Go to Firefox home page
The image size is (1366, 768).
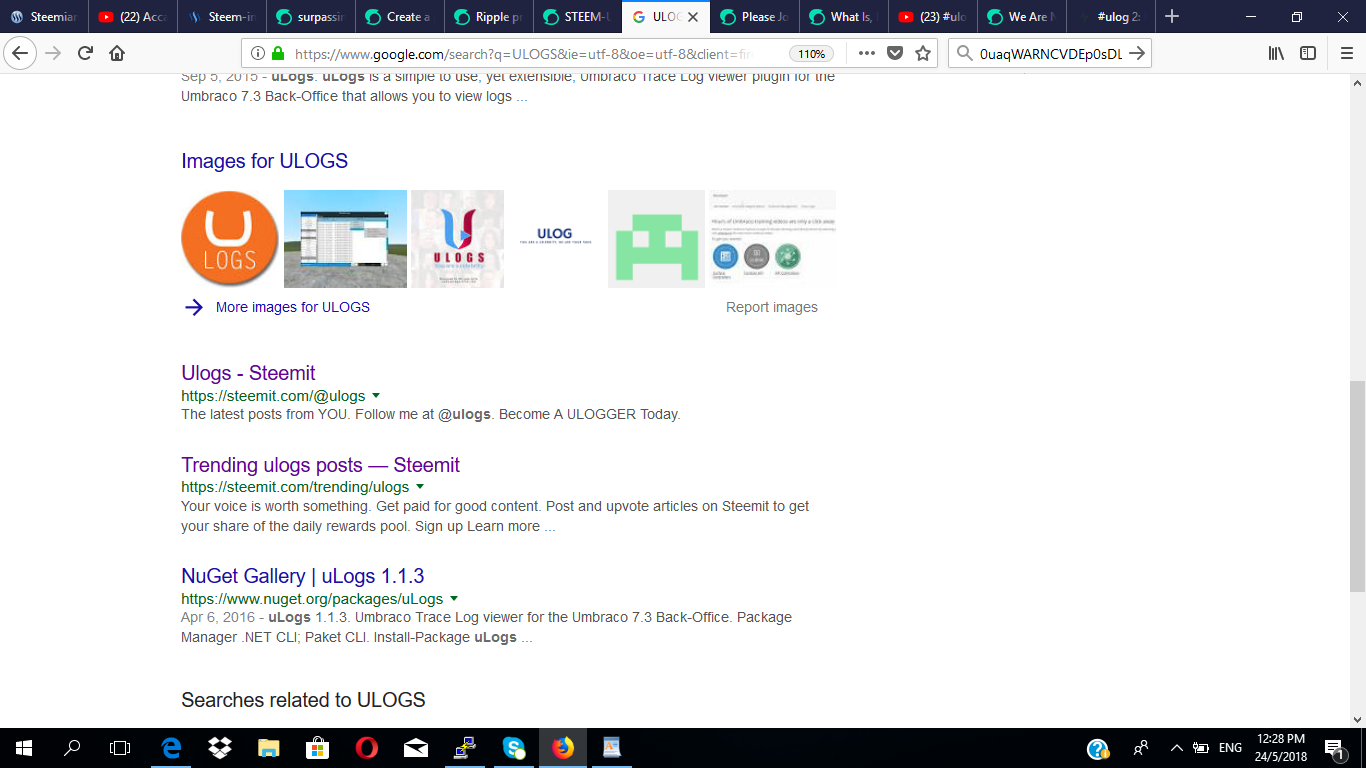click(117, 53)
